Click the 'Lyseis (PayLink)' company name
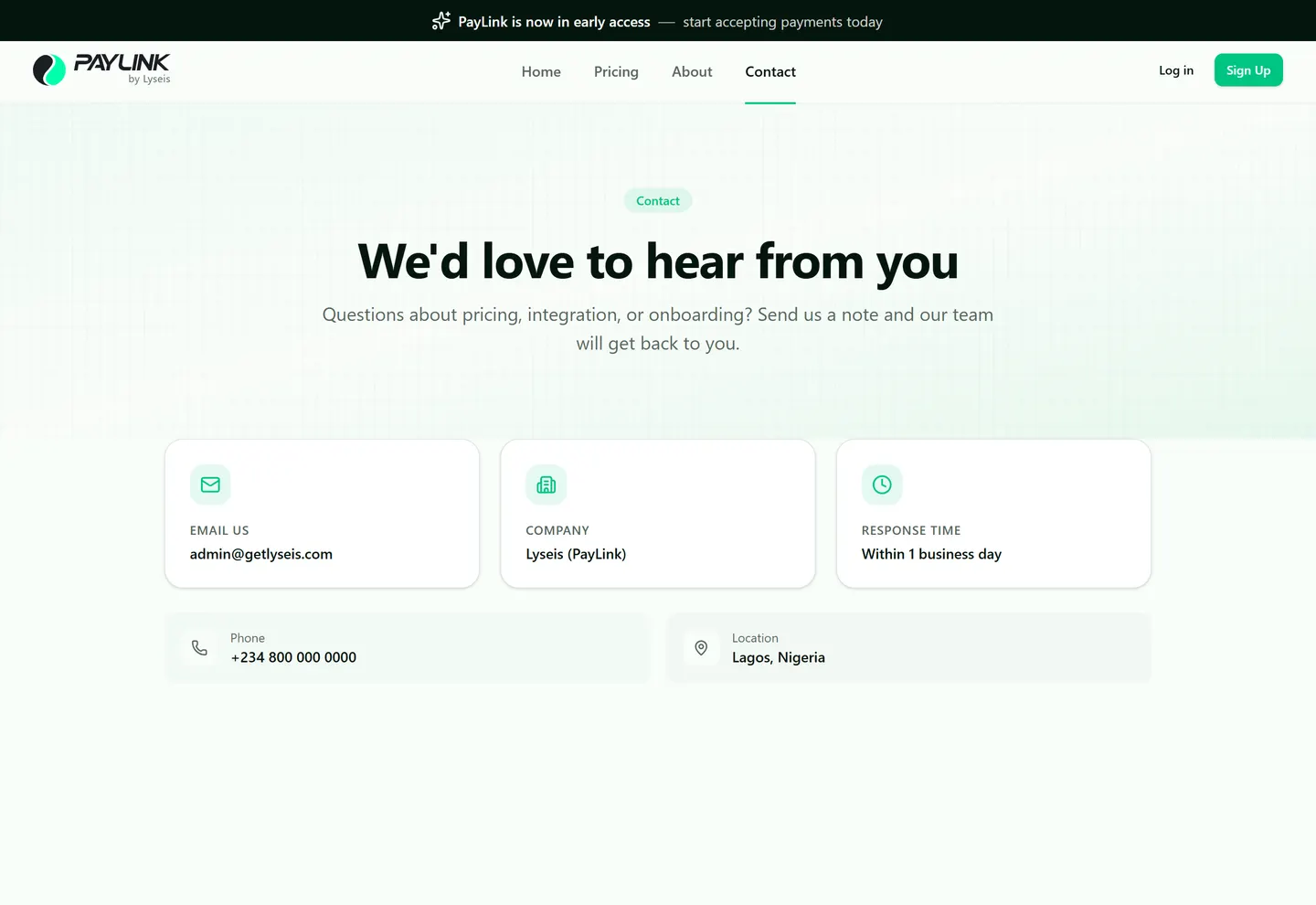This screenshot has width=1316, height=905. [576, 554]
